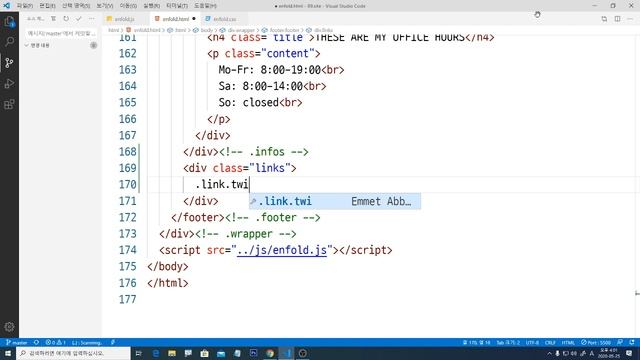This screenshot has height=360, width=640.
Task: Open Task View on the taskbar
Action: (139, 353)
